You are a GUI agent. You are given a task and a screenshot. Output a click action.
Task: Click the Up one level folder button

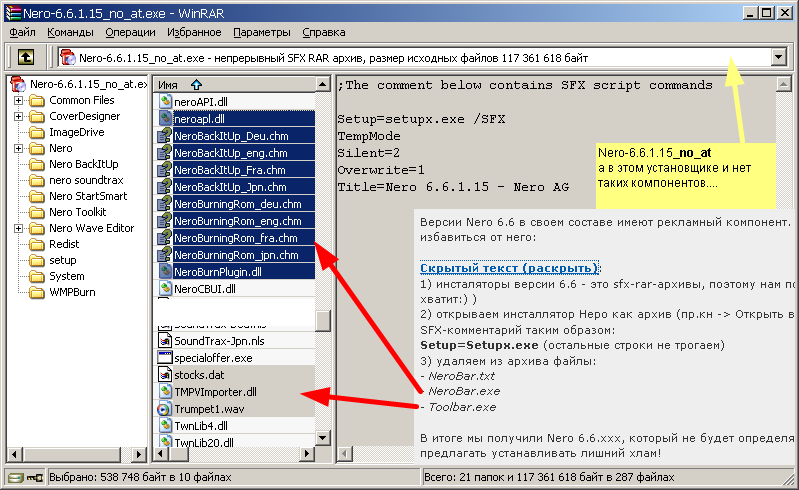(x=26, y=58)
